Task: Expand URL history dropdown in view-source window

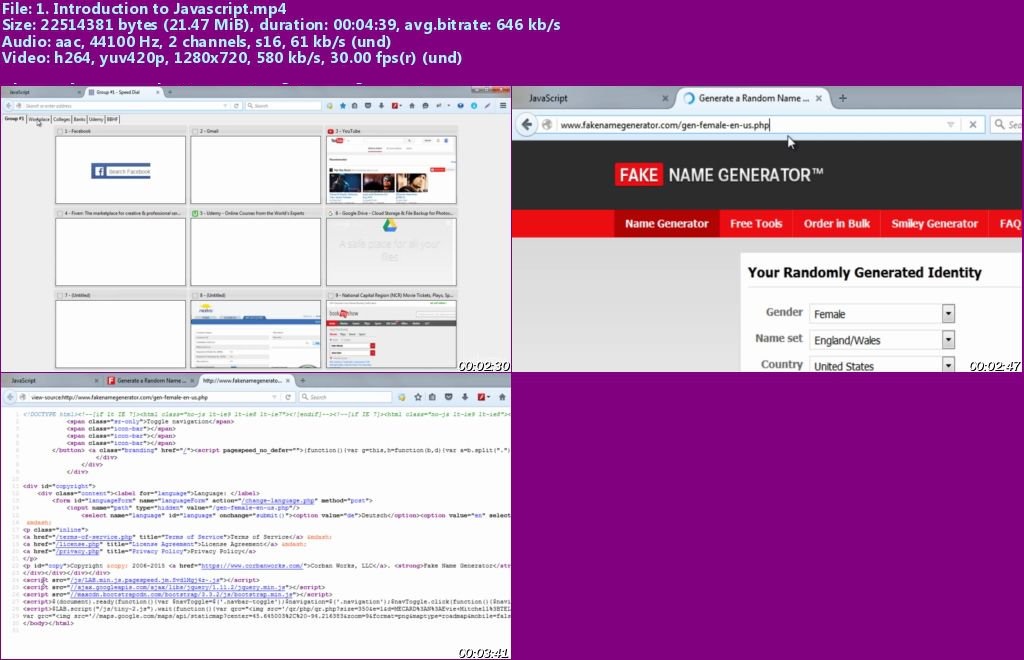Action: point(274,397)
